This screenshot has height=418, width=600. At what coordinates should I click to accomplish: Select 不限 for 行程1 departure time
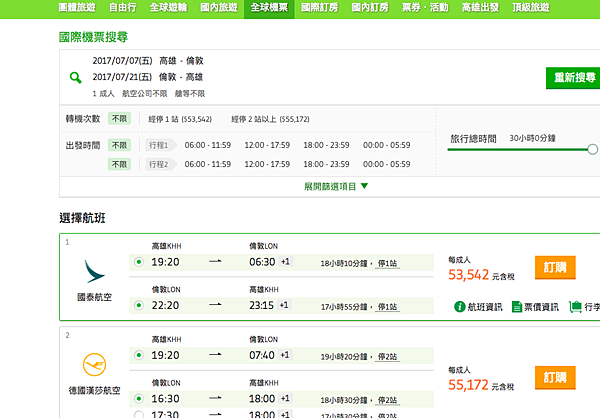click(x=119, y=145)
